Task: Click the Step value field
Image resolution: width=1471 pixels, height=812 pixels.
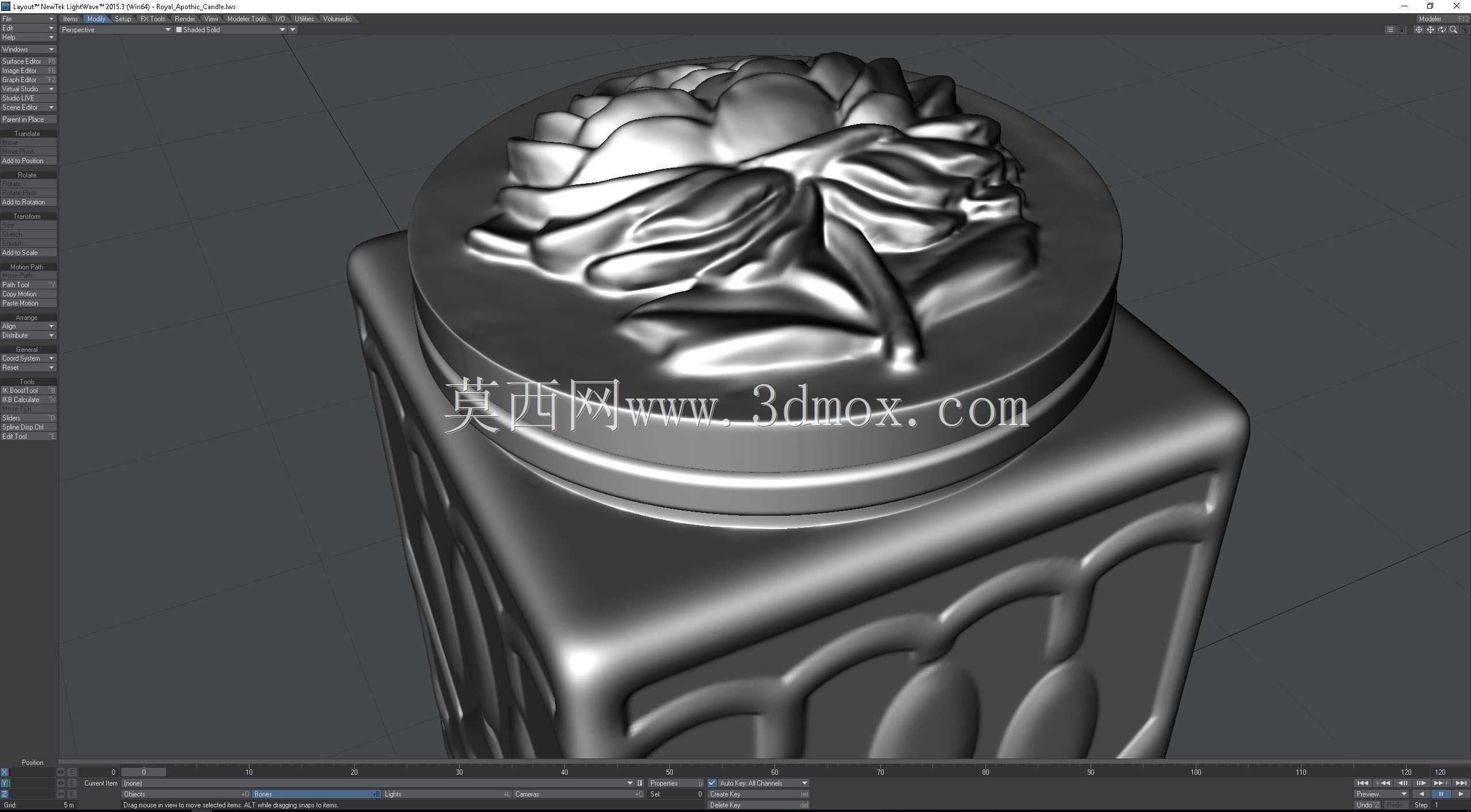Action: point(1451,805)
